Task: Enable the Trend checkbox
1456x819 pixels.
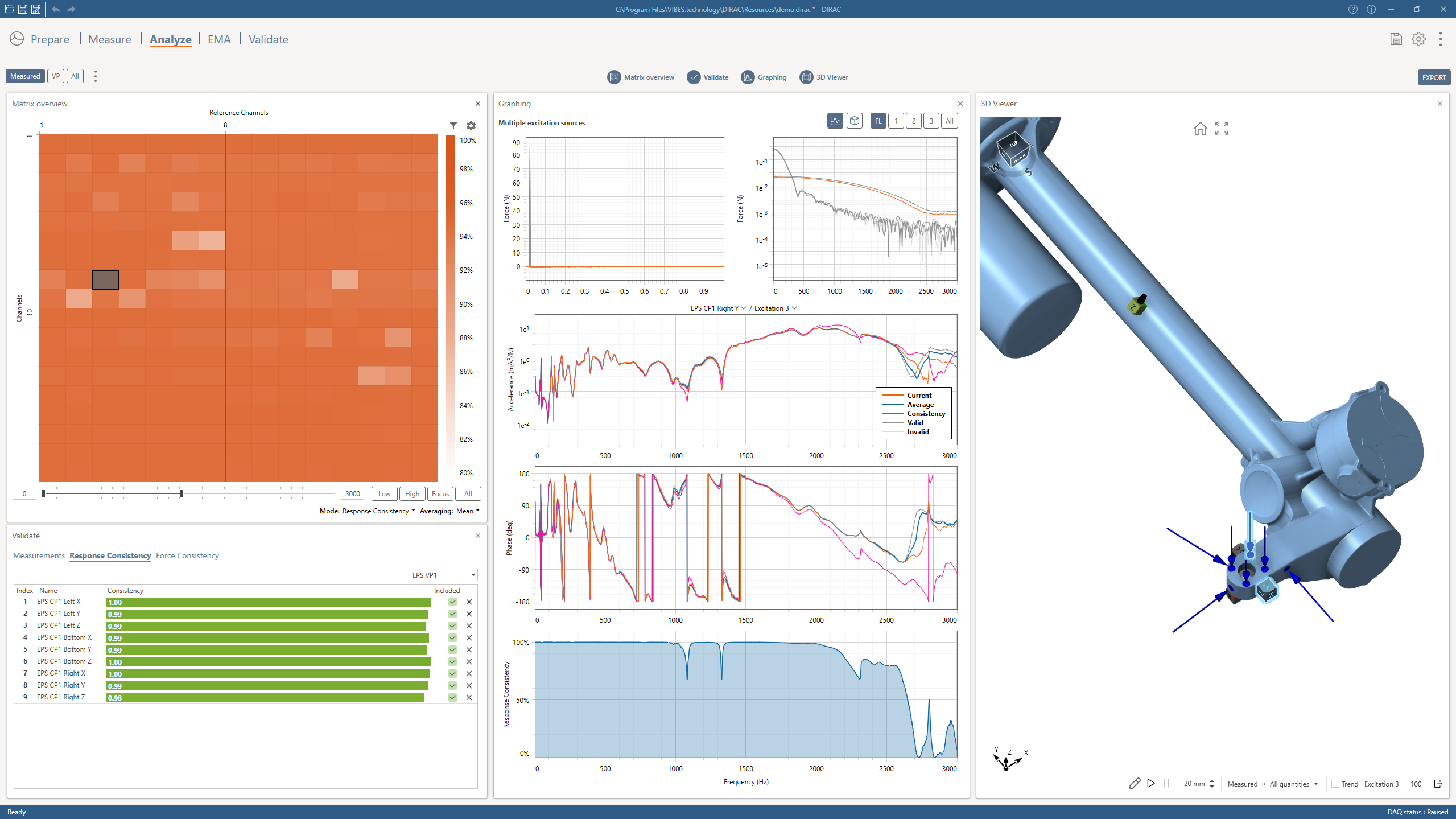Action: (x=1335, y=784)
